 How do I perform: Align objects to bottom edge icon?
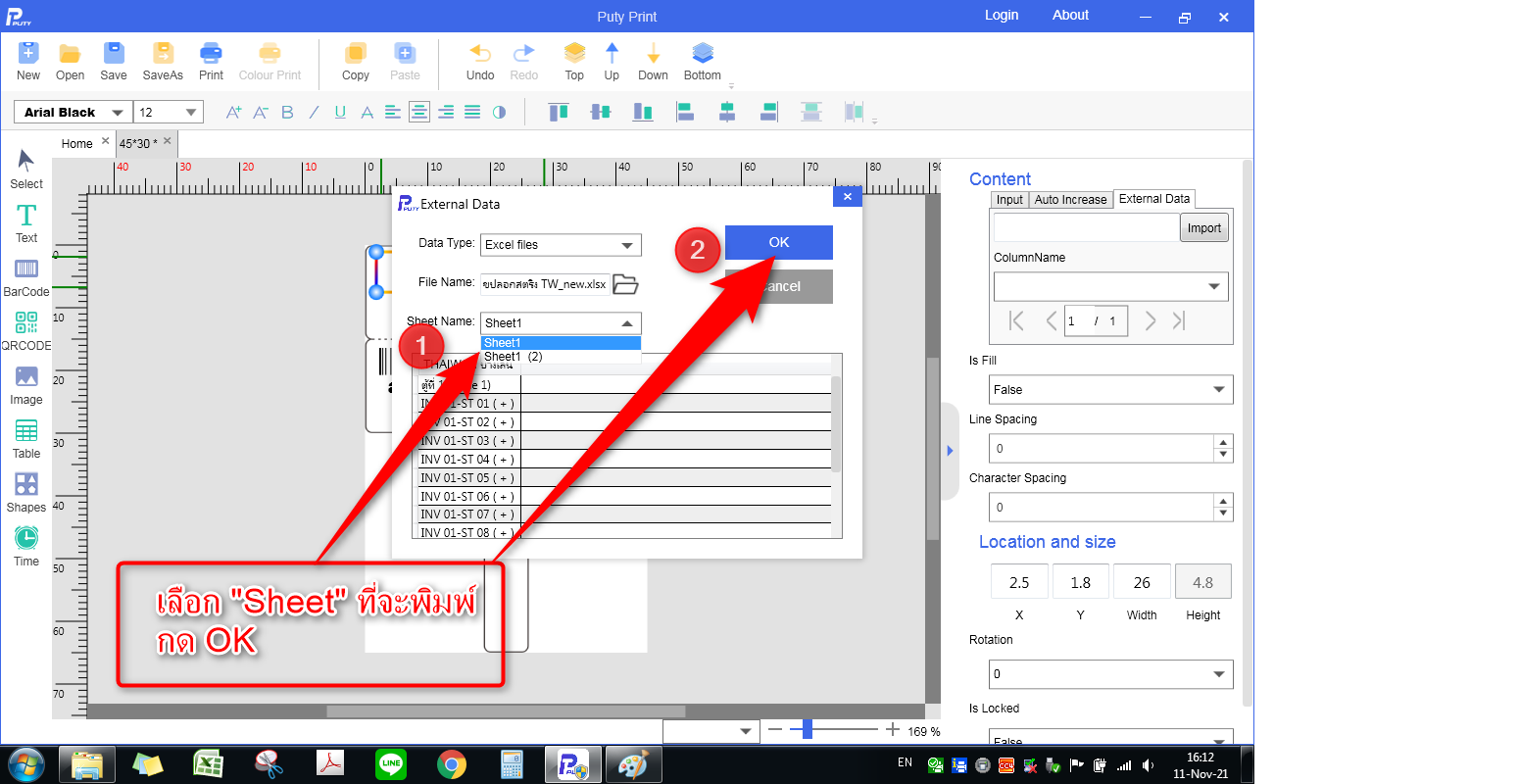click(643, 112)
